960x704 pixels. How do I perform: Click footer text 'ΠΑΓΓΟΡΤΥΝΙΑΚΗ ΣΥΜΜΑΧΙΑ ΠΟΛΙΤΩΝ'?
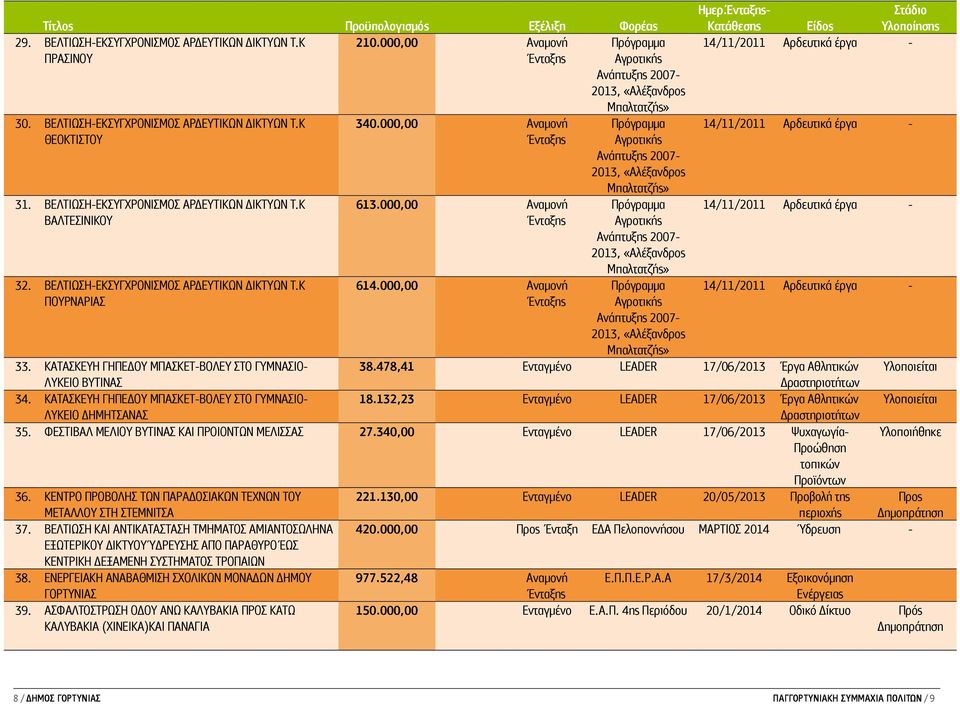(x=847, y=698)
